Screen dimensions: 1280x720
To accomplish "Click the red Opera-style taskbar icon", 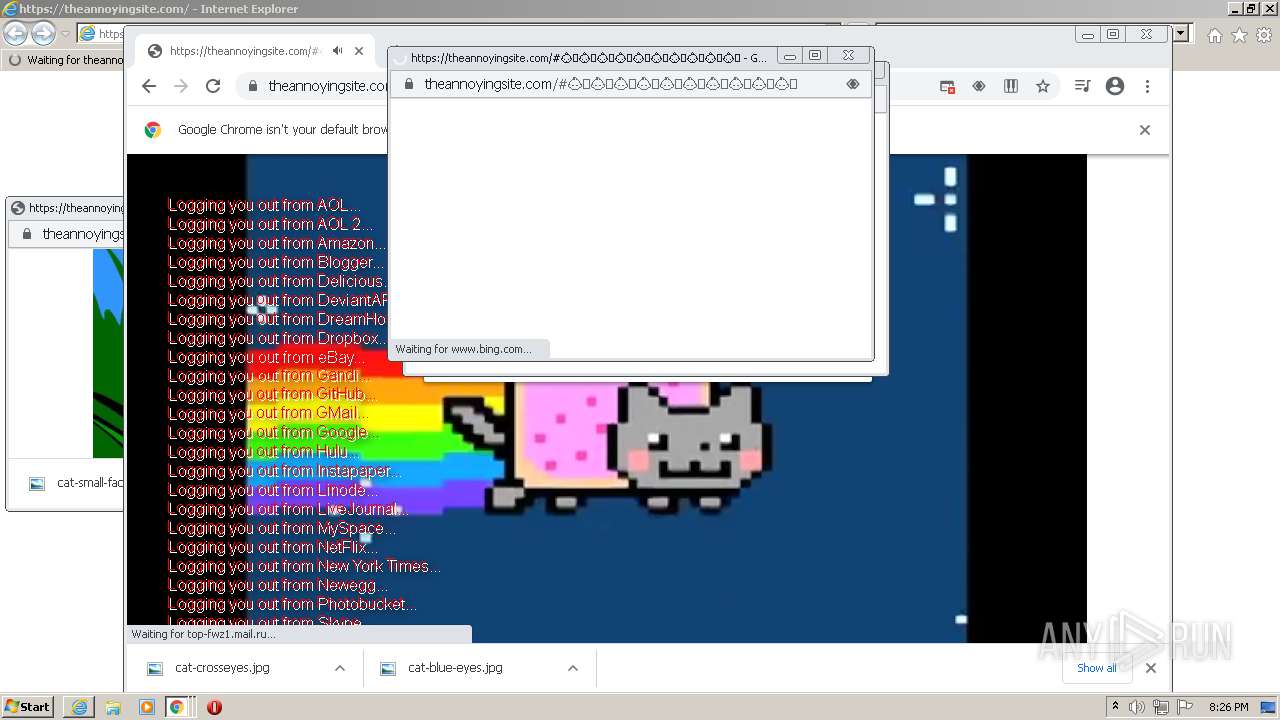I will click(x=214, y=707).
